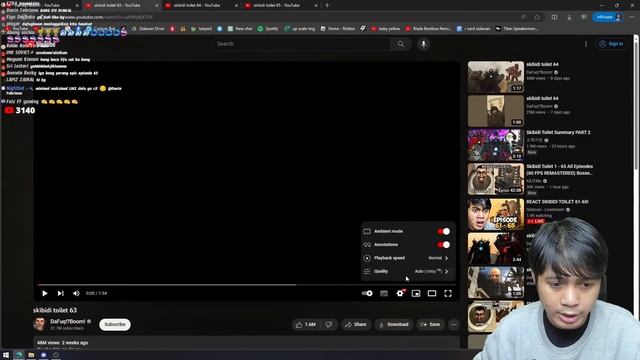Open first skibidi toilet 64 thumbnail 1:17
Image resolution: width=640 pixels, height=360 pixels.
click(496, 77)
